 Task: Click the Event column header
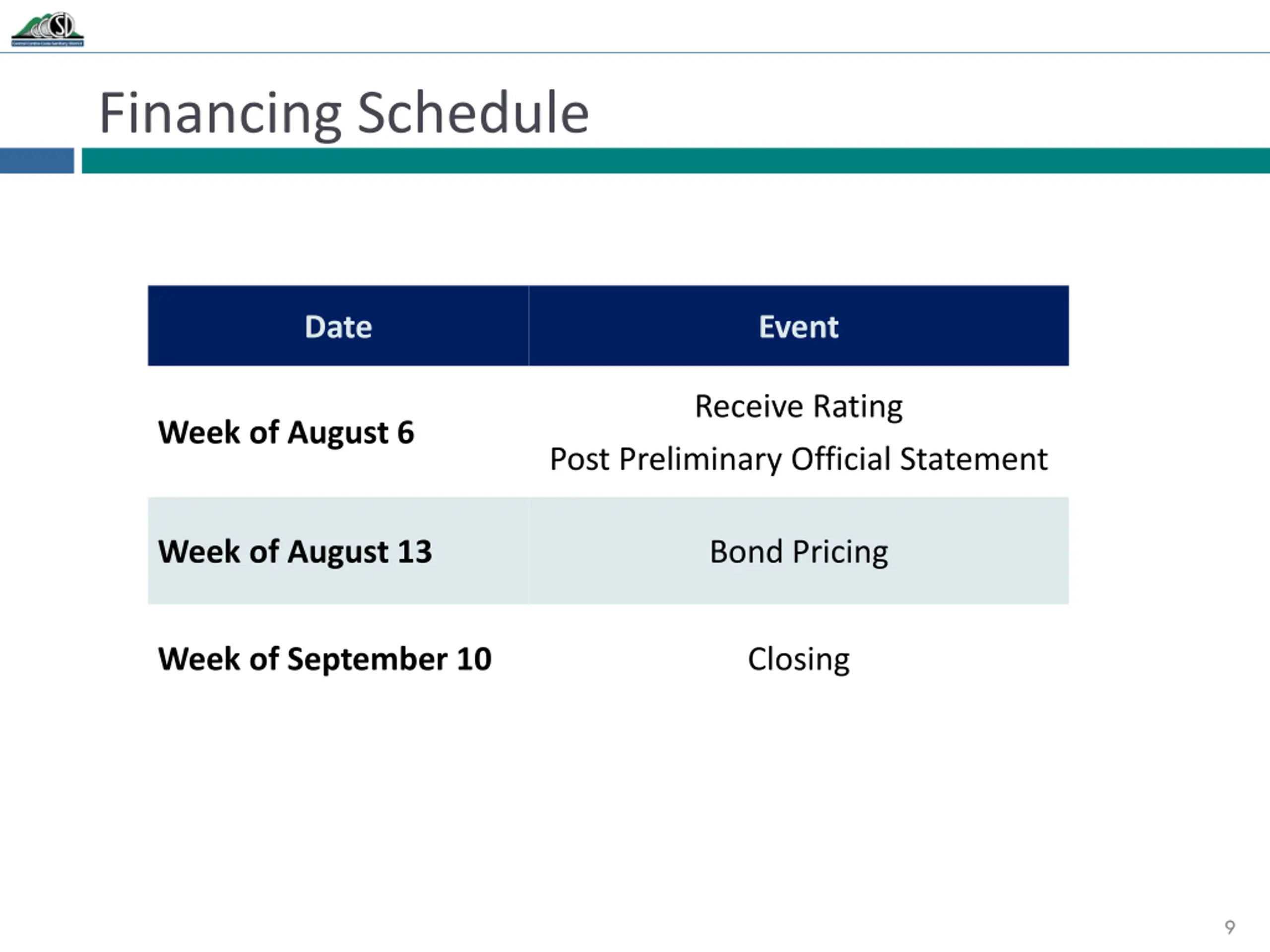click(799, 325)
